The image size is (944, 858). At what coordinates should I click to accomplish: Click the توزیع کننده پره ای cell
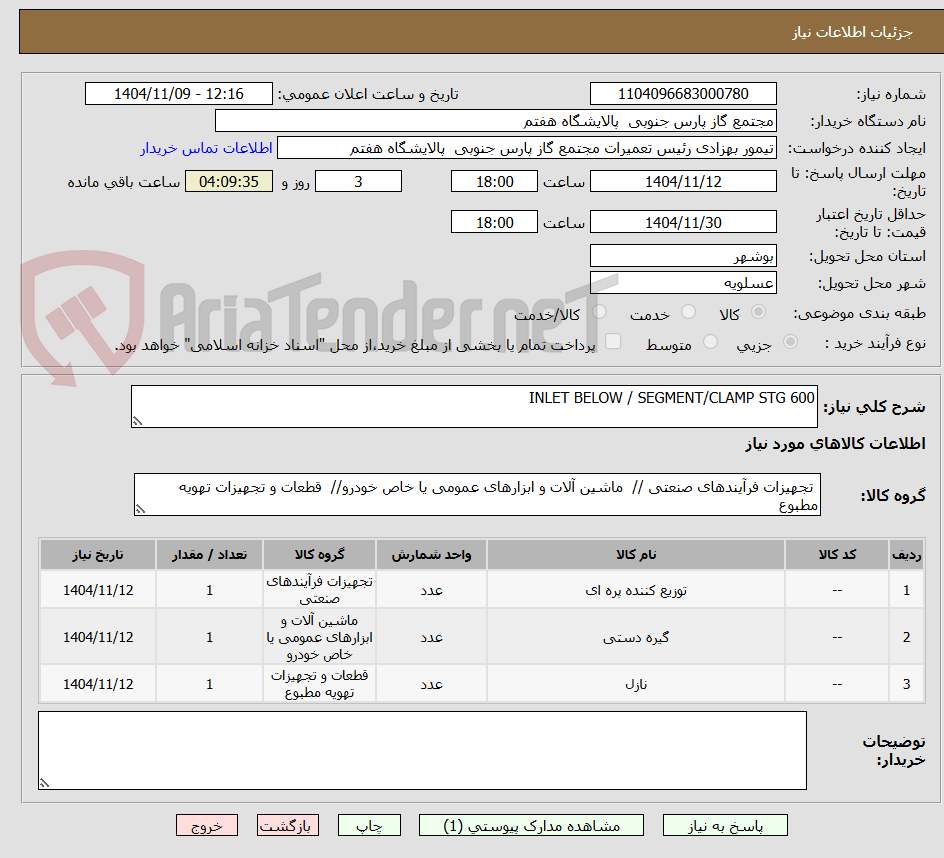[x=636, y=590]
